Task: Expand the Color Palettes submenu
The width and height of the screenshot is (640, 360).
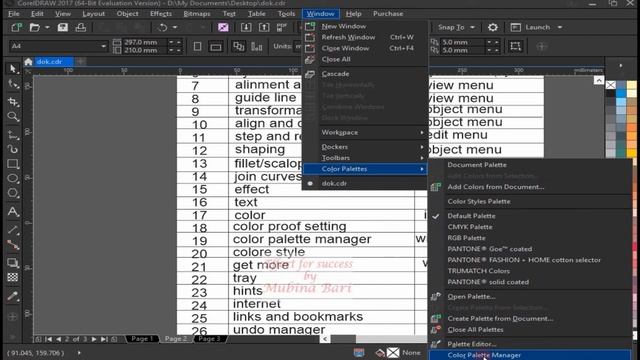Action: (x=364, y=169)
